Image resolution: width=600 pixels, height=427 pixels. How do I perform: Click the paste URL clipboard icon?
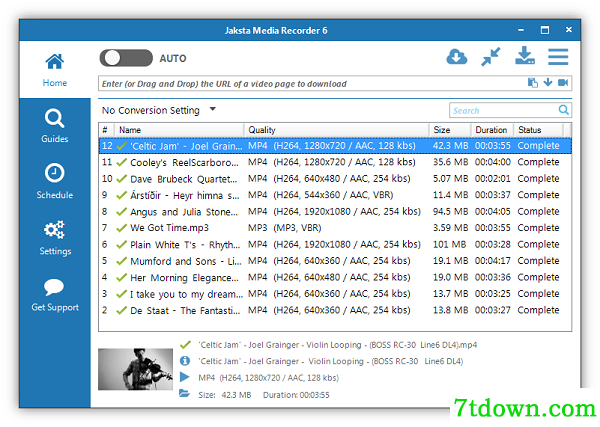point(533,83)
